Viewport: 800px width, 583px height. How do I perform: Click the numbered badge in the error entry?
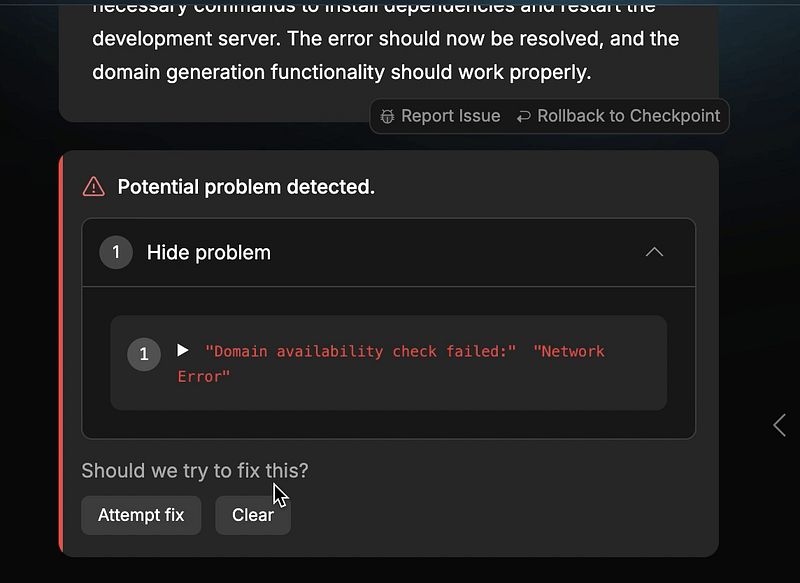144,354
